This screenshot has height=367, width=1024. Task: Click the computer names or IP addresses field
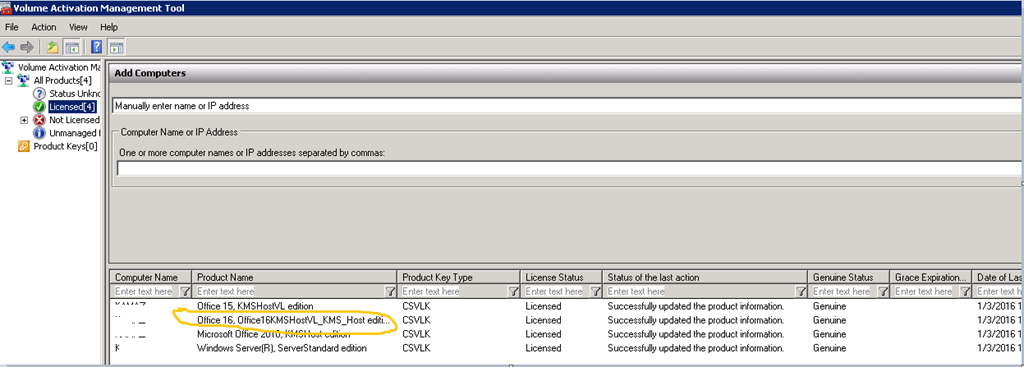tap(569, 168)
